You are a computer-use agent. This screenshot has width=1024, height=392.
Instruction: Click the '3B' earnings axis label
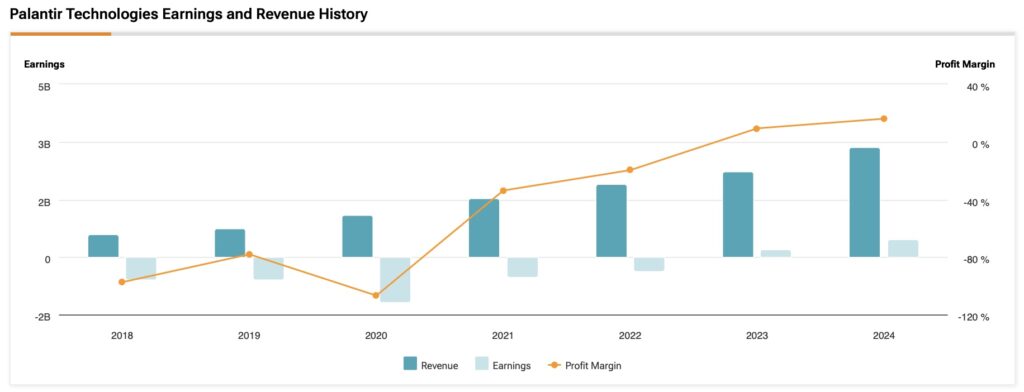[x=44, y=144]
